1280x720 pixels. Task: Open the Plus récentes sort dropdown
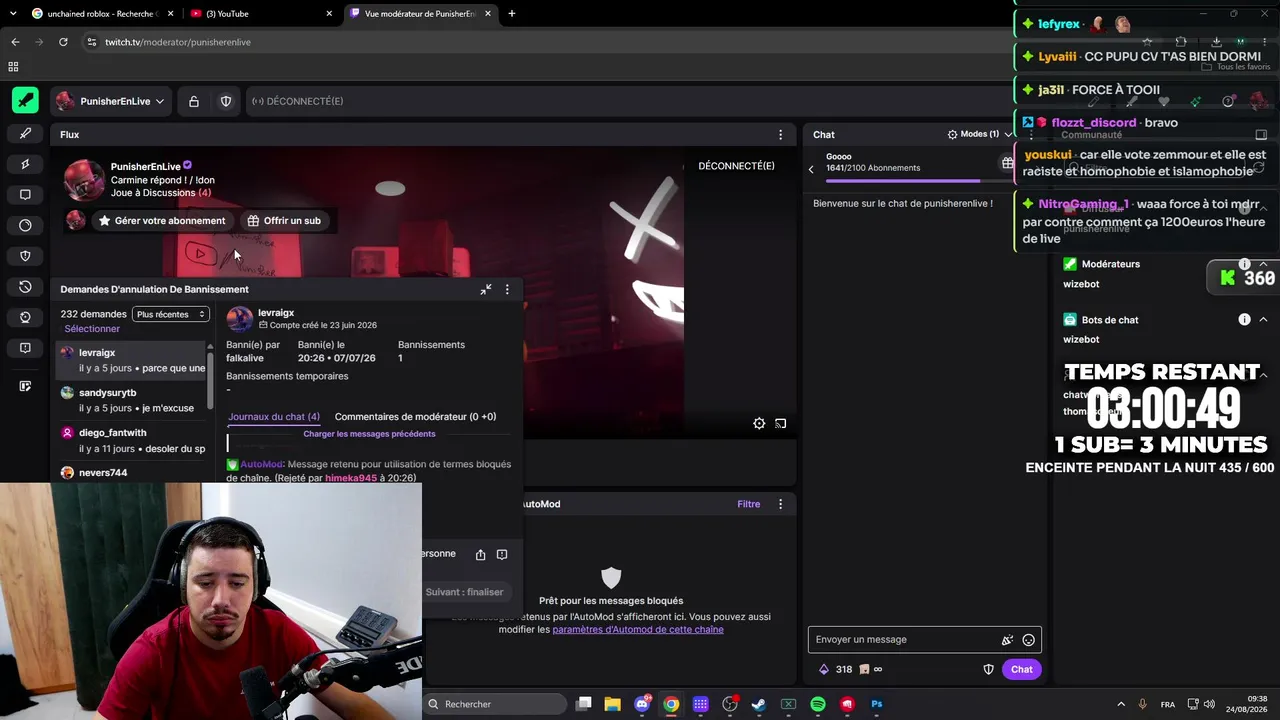pyautogui.click(x=171, y=314)
